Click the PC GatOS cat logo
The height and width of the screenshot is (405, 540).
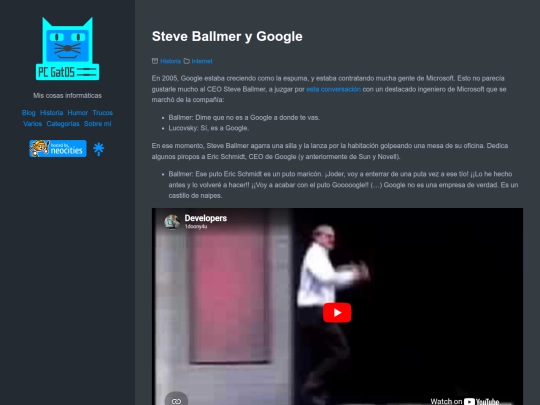[68, 49]
